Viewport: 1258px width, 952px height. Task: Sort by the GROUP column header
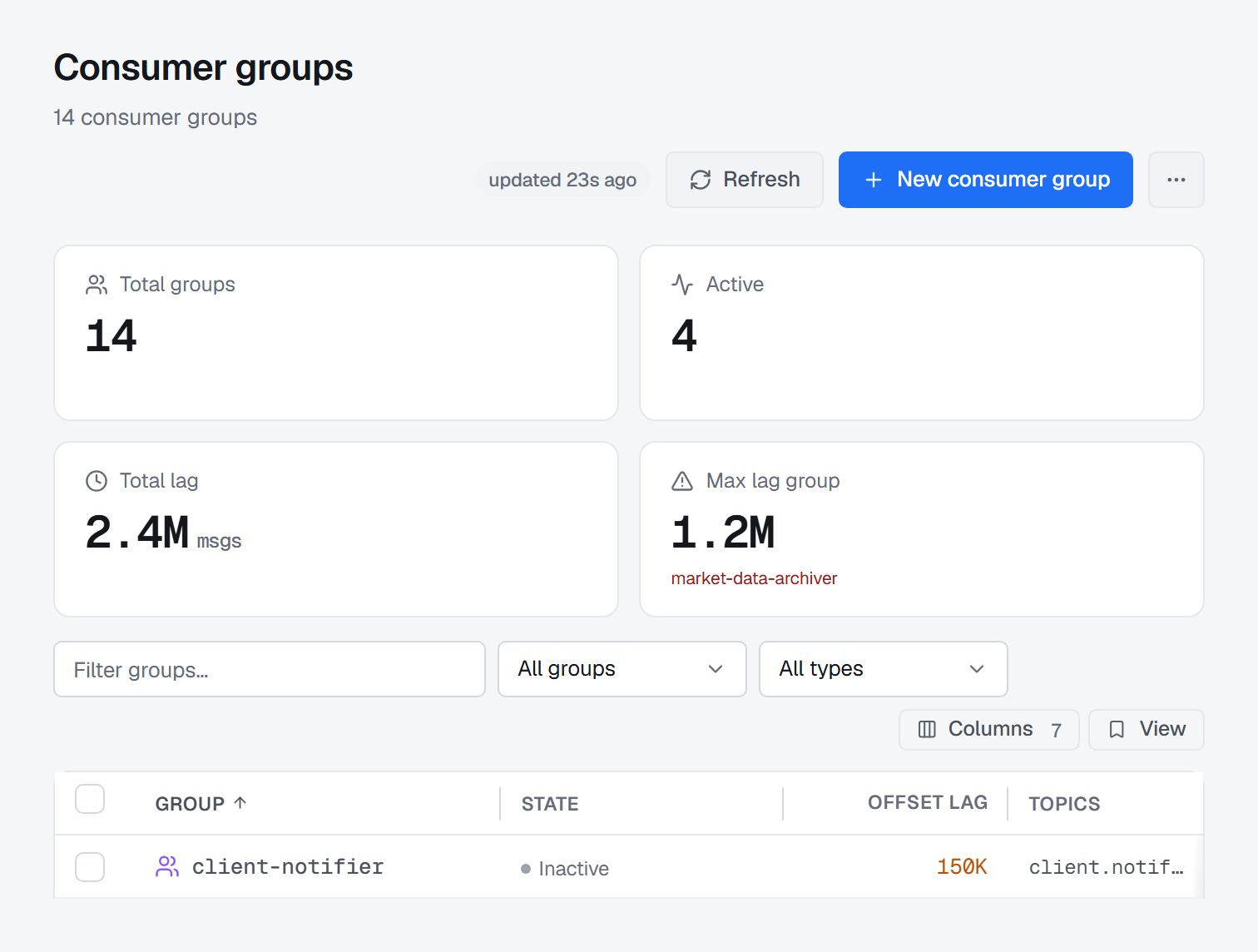(201, 804)
